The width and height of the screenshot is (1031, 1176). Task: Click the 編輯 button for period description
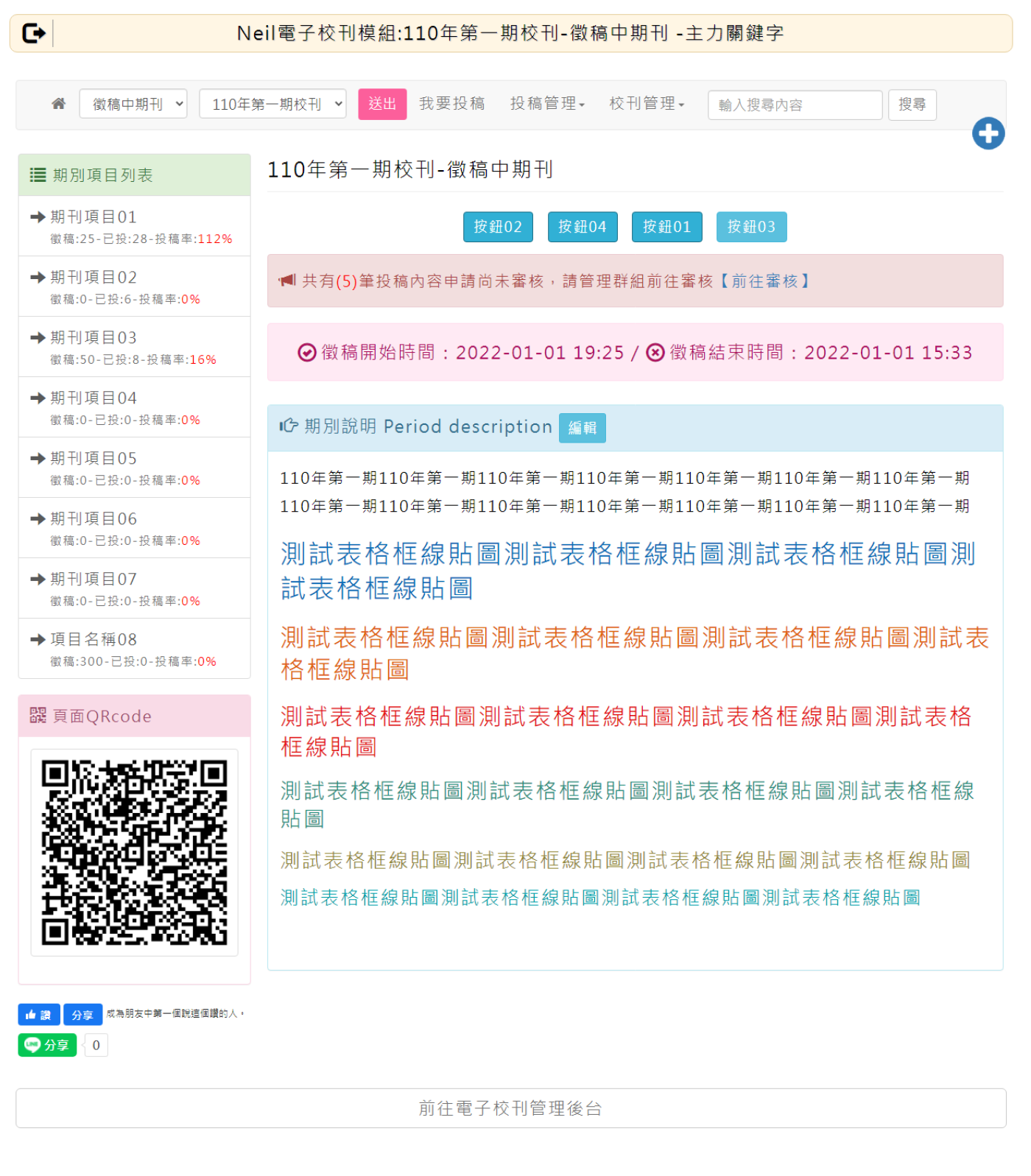tap(582, 428)
